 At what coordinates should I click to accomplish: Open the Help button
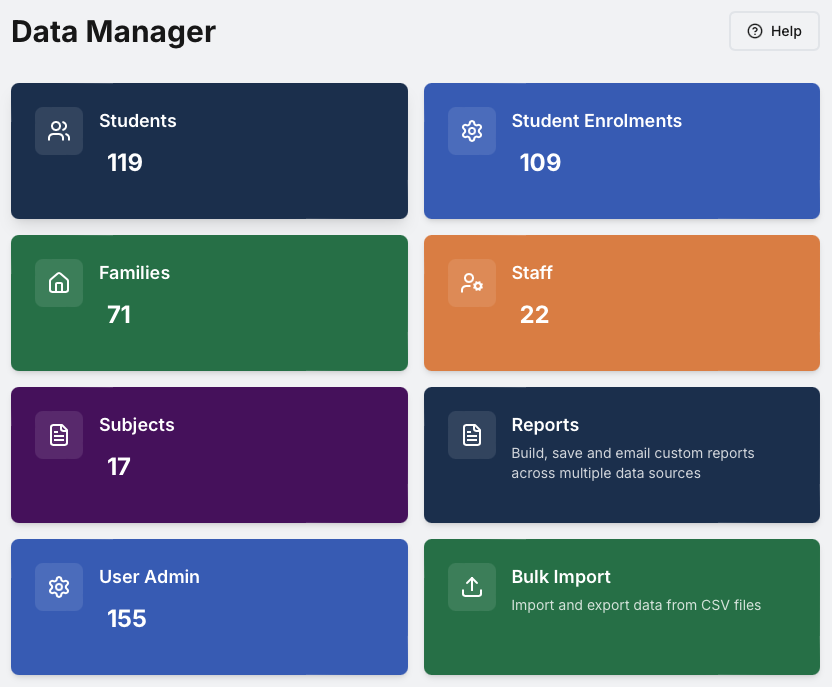pyautogui.click(x=774, y=31)
